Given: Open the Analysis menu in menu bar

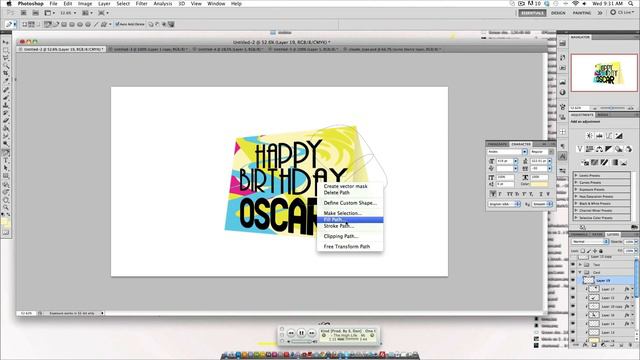Looking at the screenshot, I should [162, 4].
